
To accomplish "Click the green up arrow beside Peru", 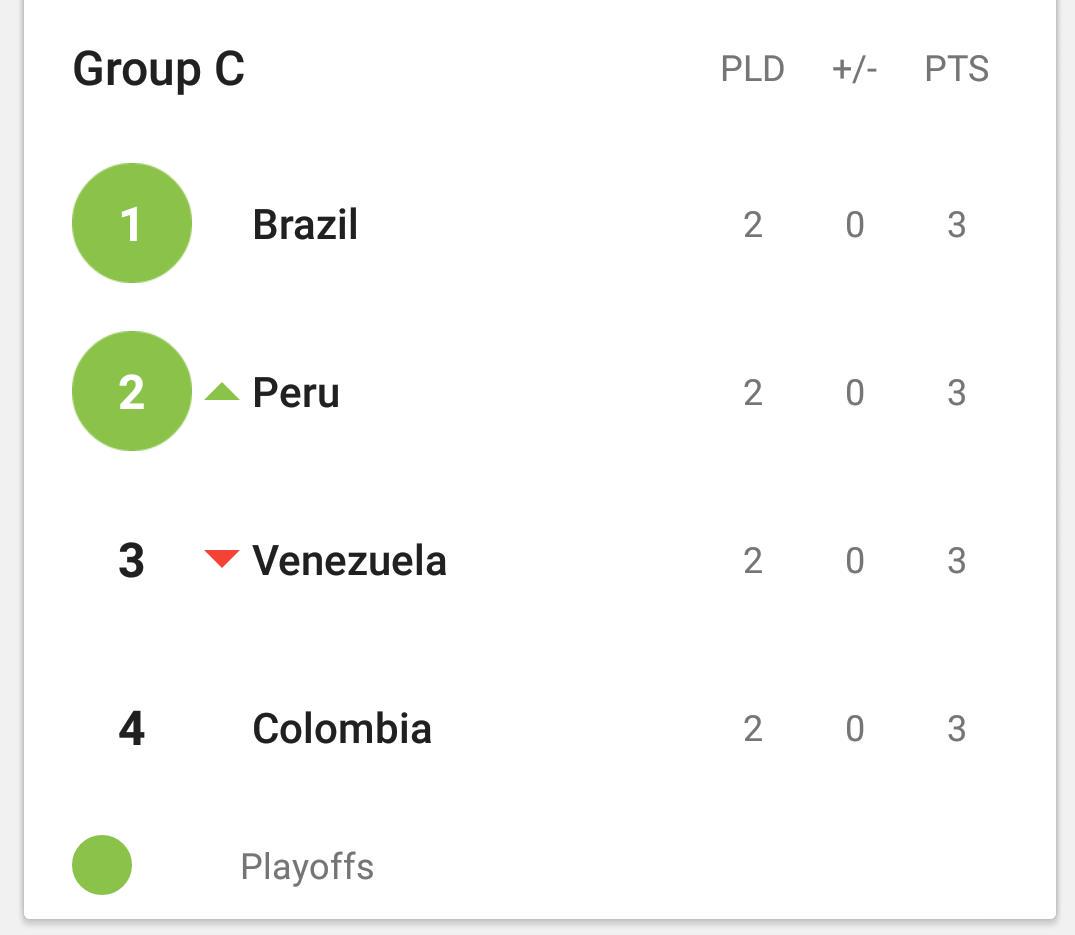I will [x=222, y=392].
